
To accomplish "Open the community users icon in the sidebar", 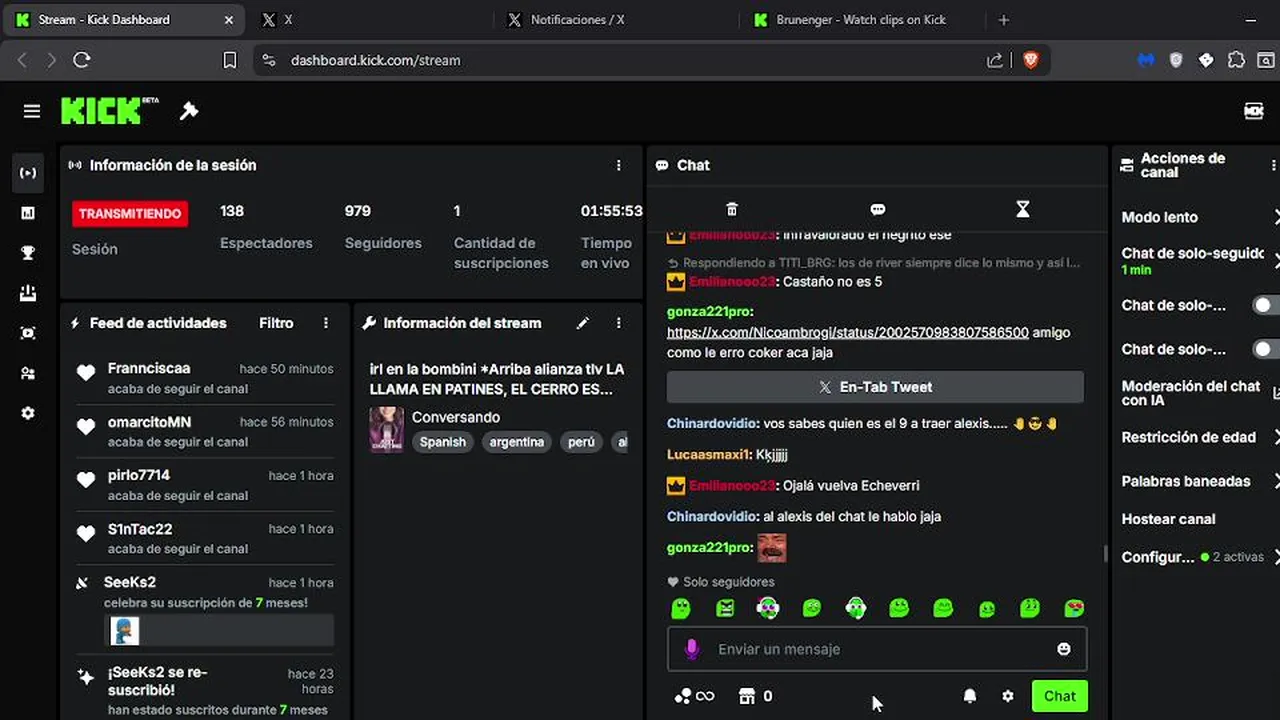I will [x=28, y=373].
